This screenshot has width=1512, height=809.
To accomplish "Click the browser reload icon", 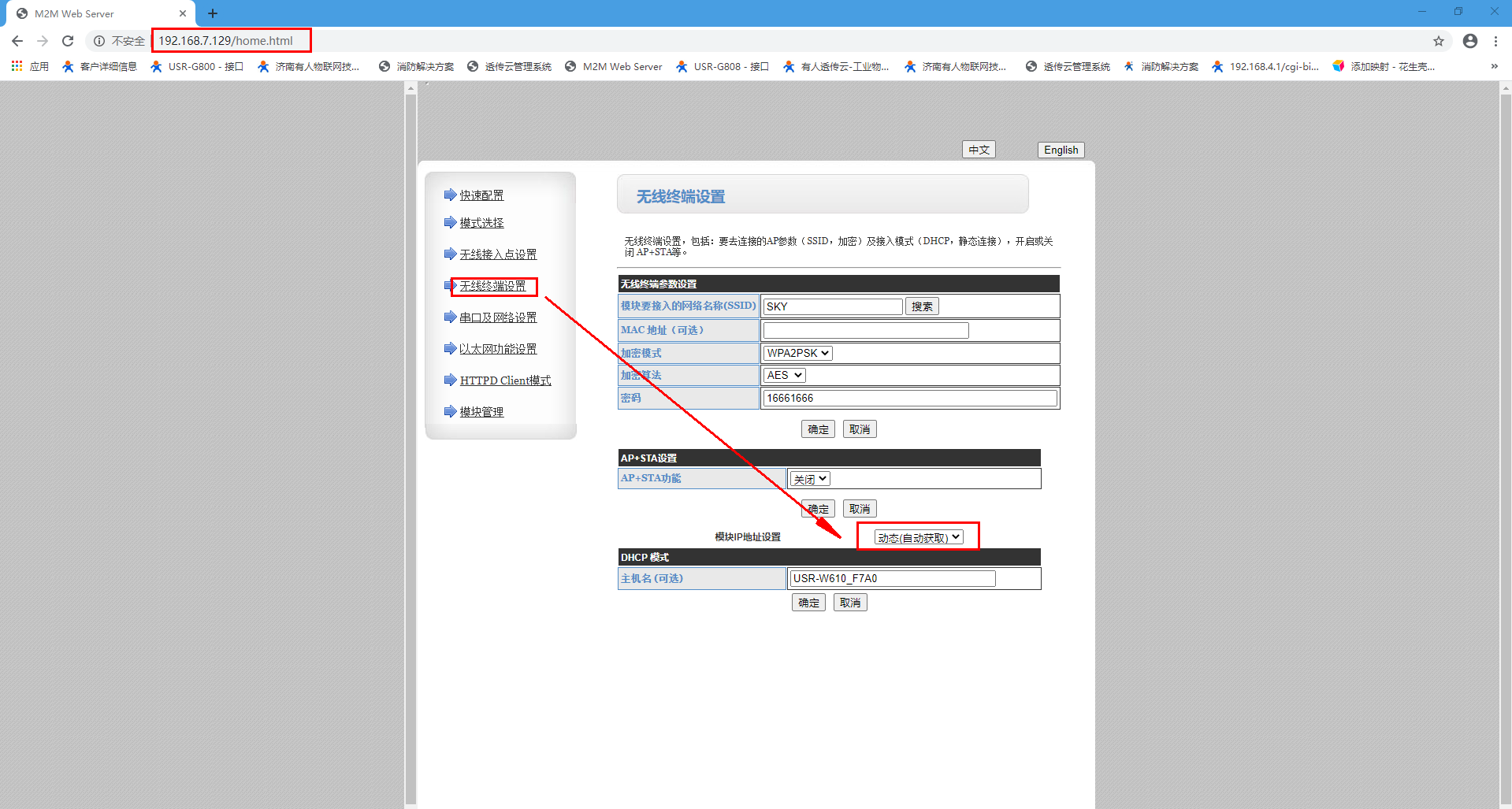I will click(x=68, y=41).
